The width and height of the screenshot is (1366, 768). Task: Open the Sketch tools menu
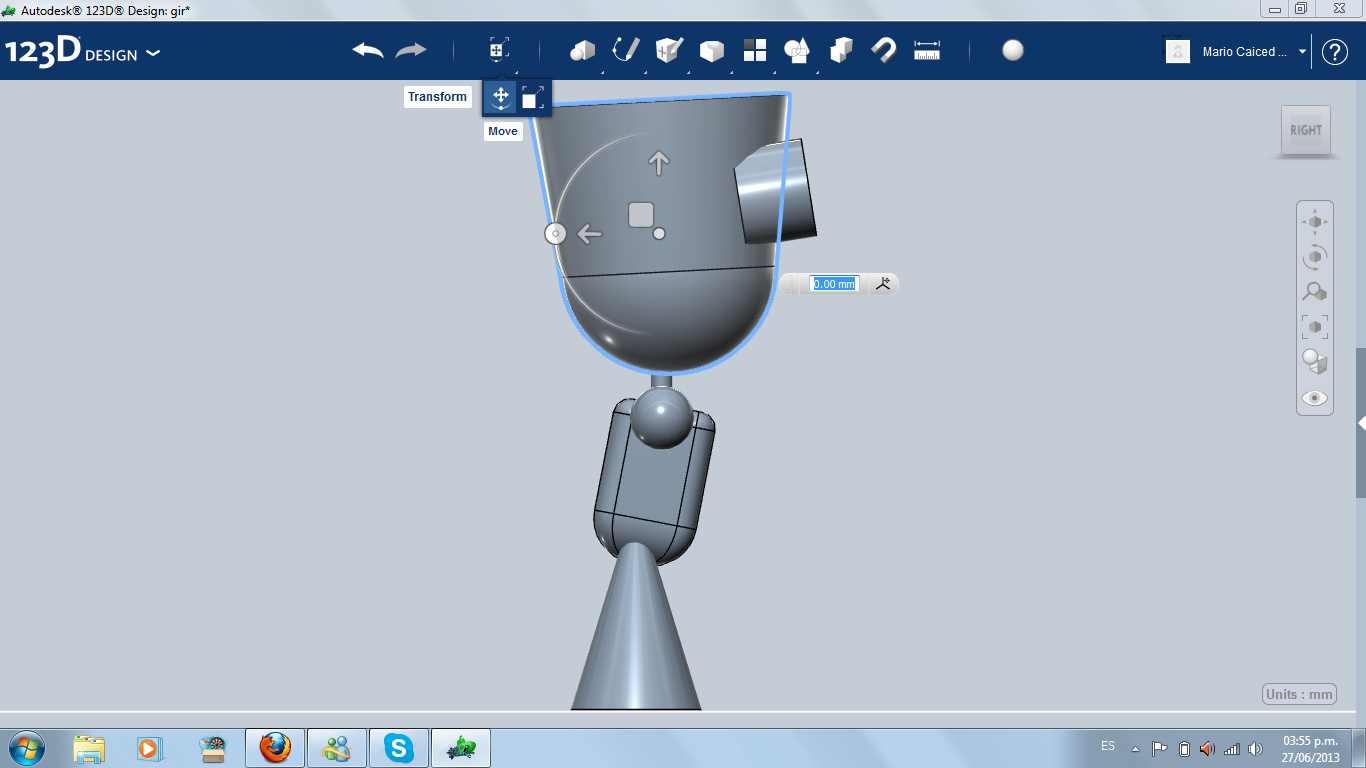click(x=626, y=50)
